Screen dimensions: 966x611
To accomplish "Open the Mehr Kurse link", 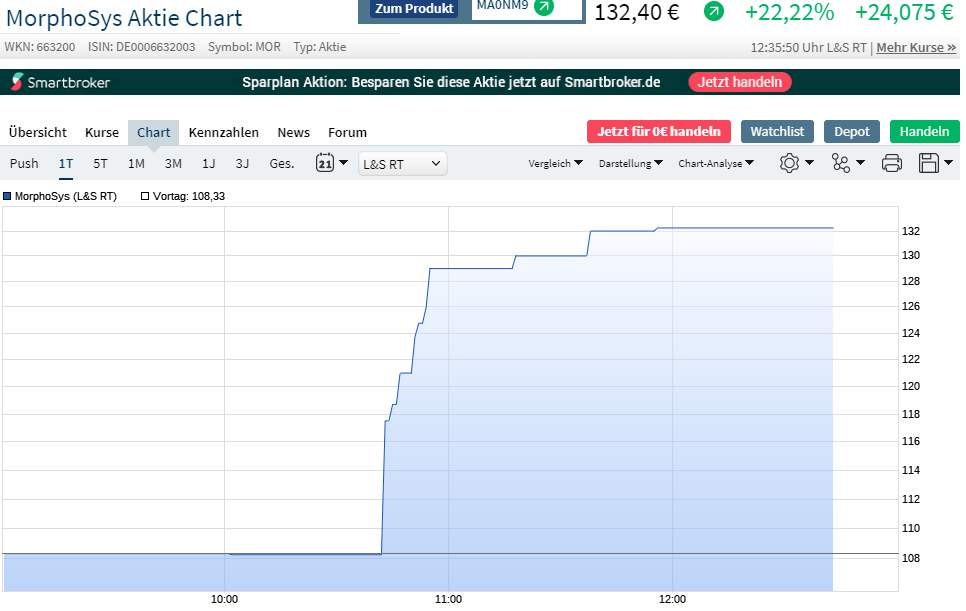I will click(x=916, y=47).
